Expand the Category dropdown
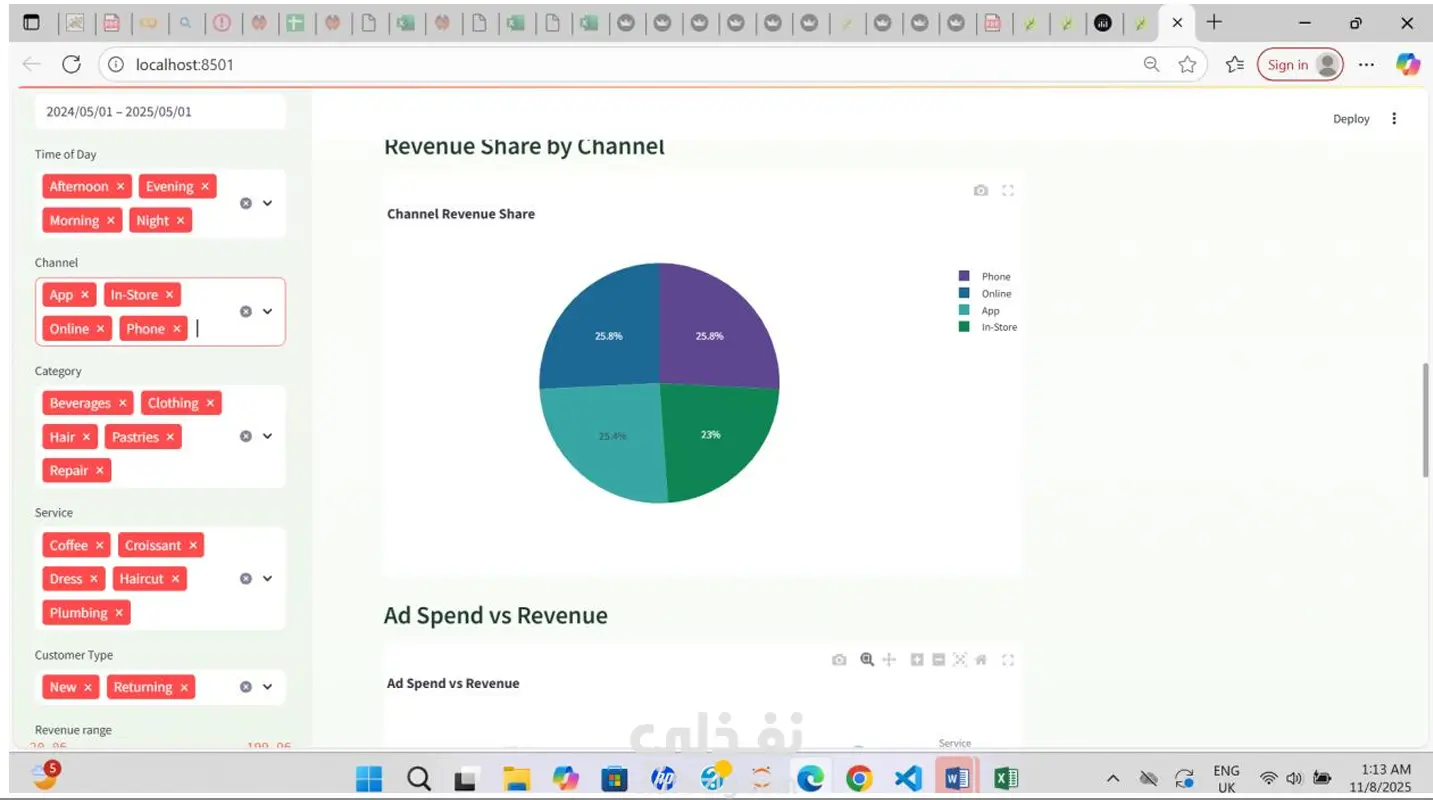 point(268,436)
